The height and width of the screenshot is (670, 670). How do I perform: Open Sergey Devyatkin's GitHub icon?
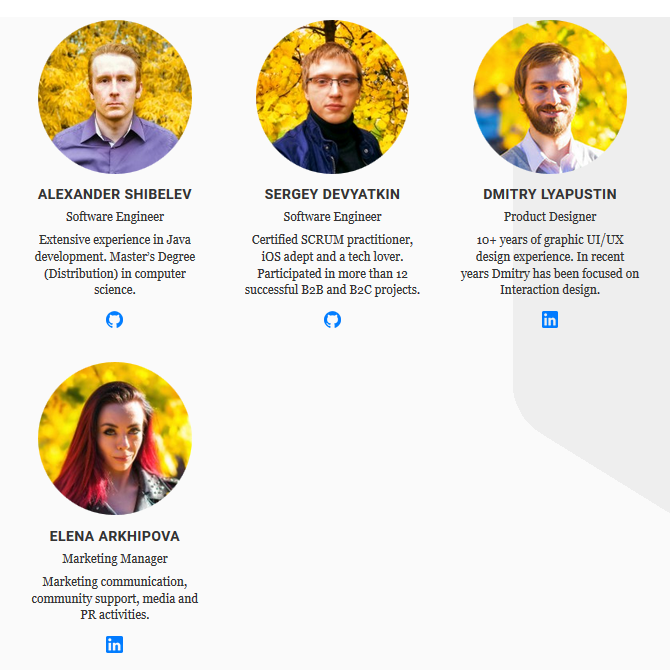(332, 320)
